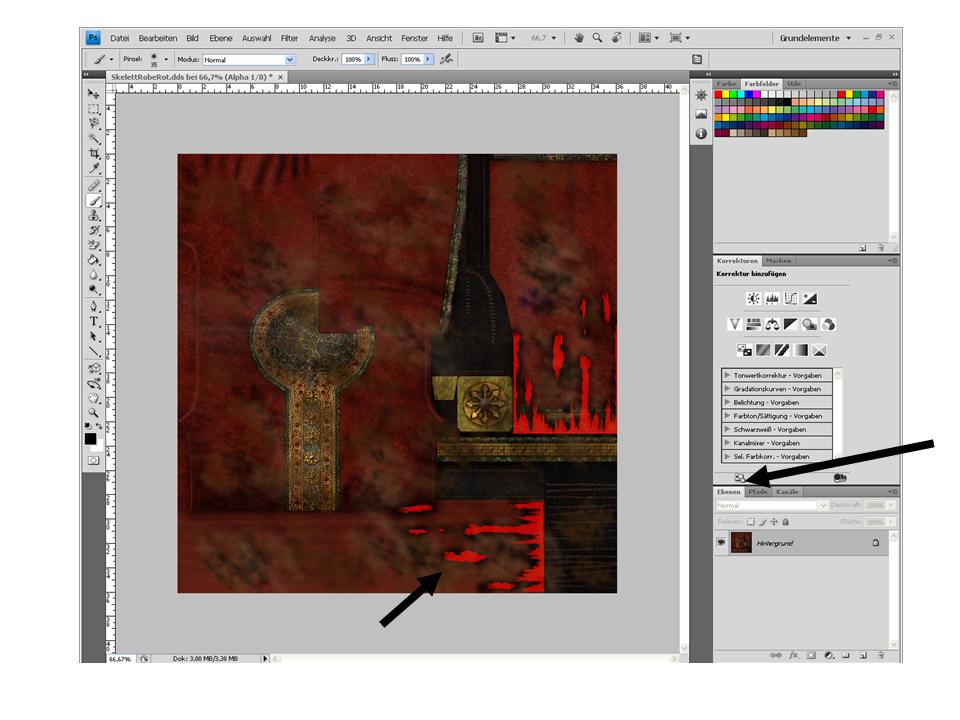The height and width of the screenshot is (720, 960).
Task: Open the Modus blend mode dropdown
Action: [290, 59]
